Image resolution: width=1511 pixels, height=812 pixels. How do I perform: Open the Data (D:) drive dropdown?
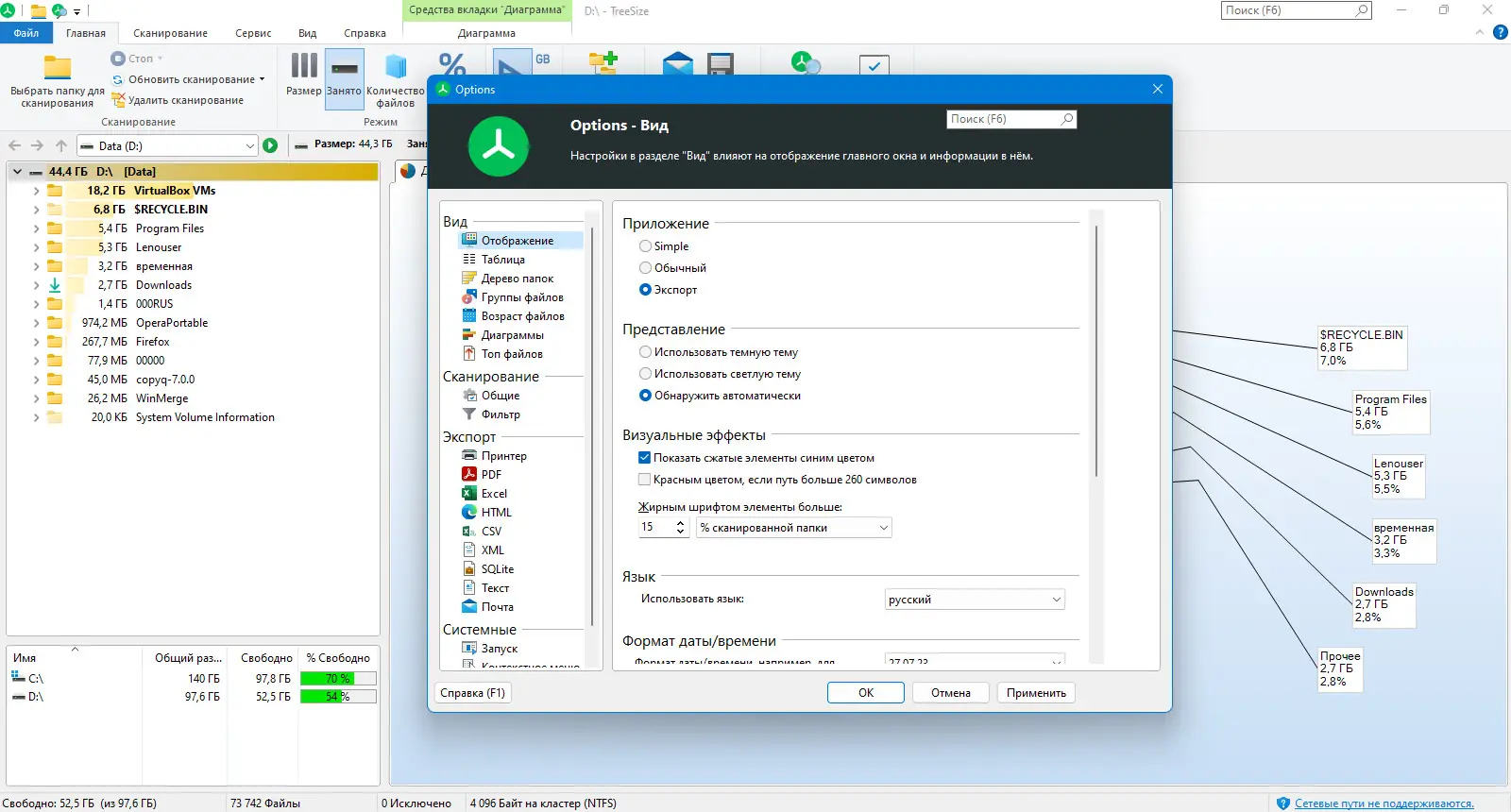click(x=250, y=146)
